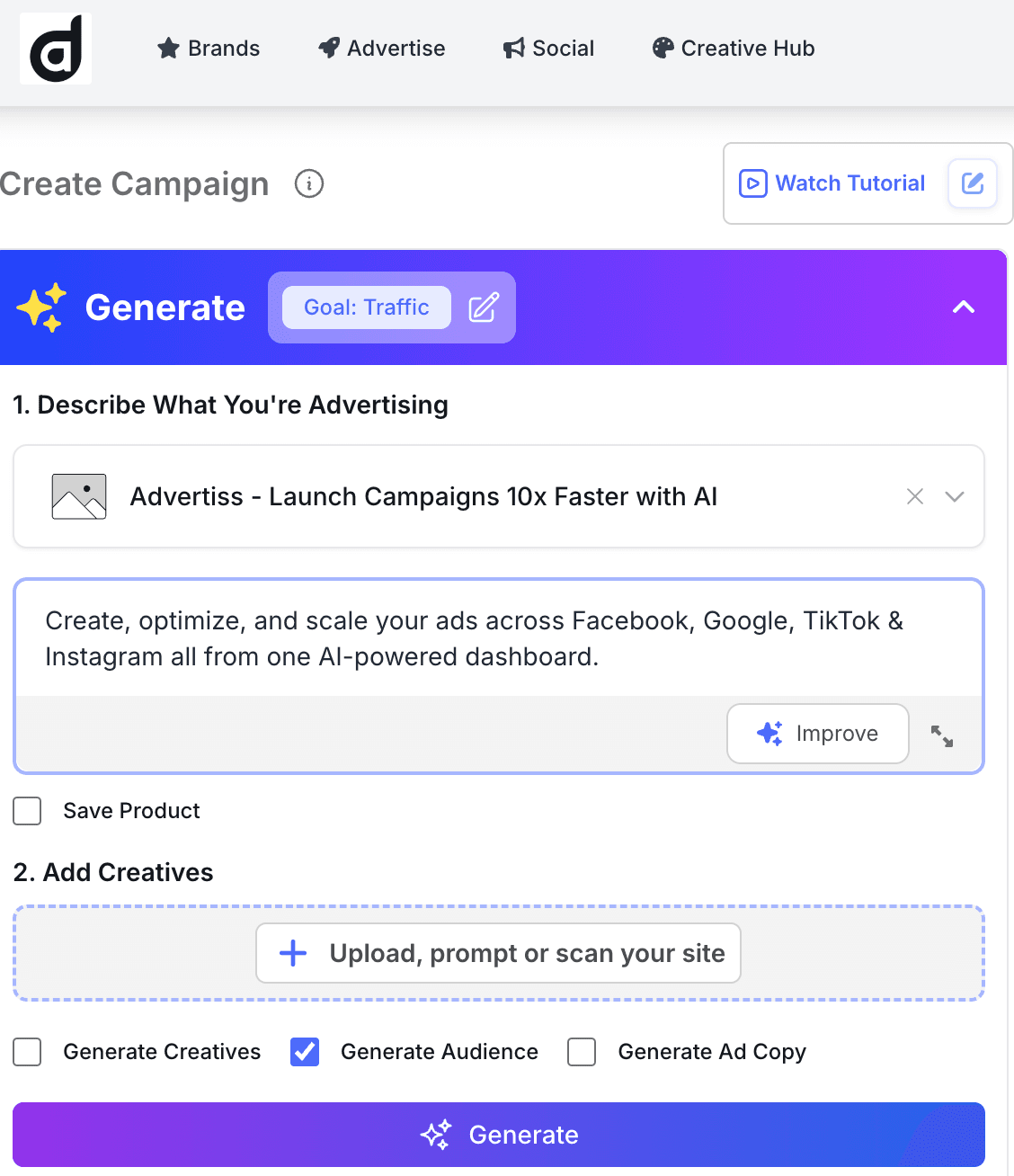Image resolution: width=1014 pixels, height=1176 pixels.
Task: Switch to the Social section
Action: click(548, 49)
